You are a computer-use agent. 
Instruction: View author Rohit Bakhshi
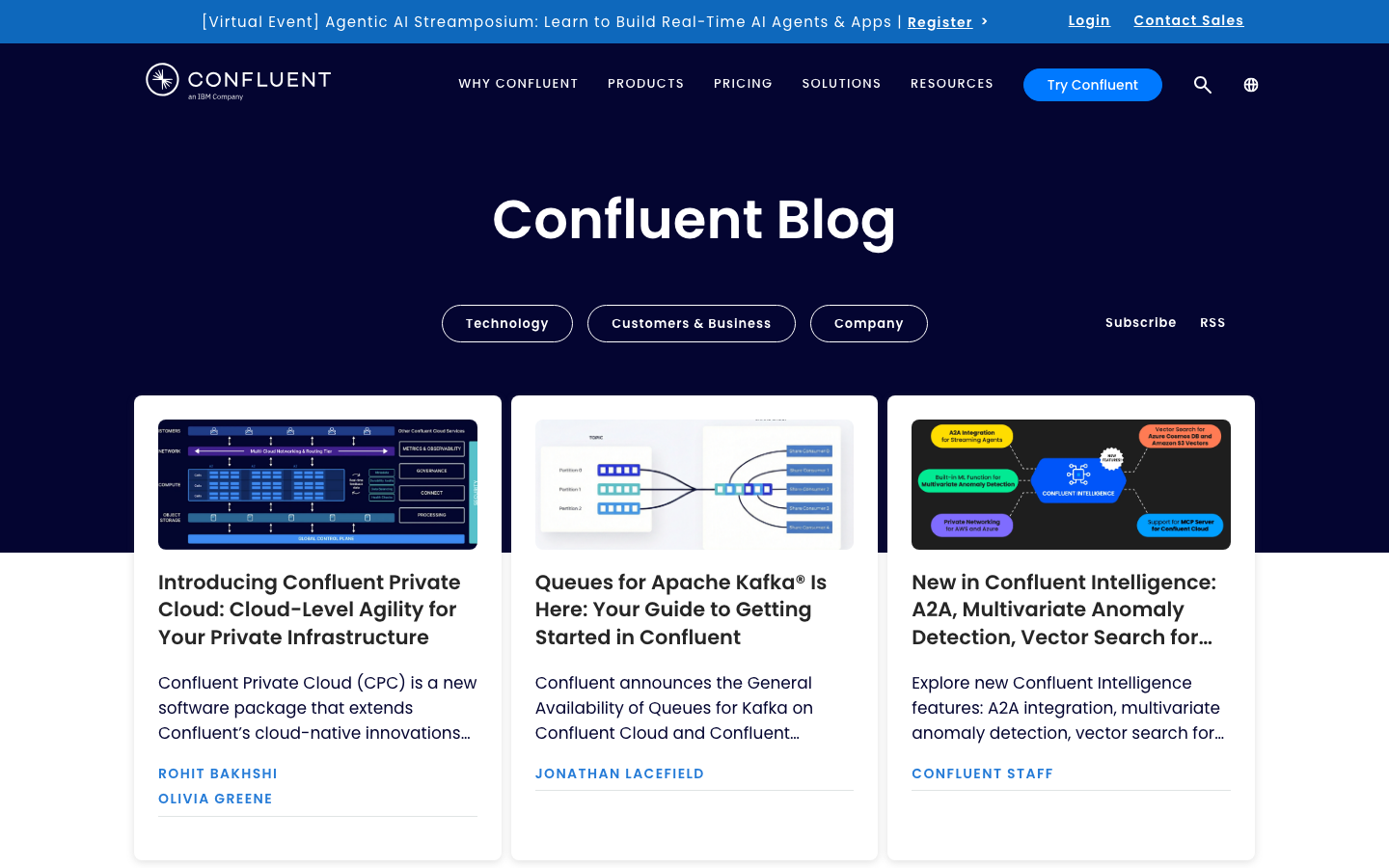[218, 773]
